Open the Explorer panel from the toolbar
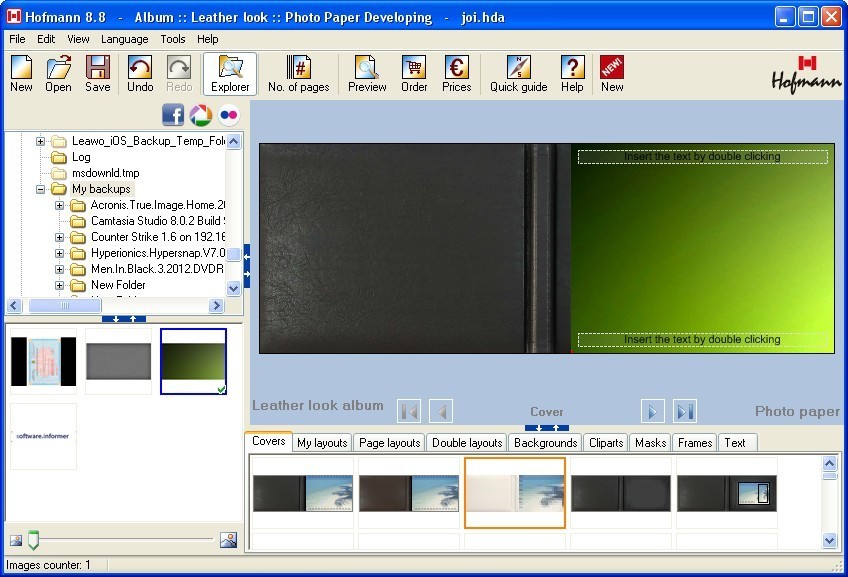Viewport: 848px width, 577px height. tap(229, 72)
